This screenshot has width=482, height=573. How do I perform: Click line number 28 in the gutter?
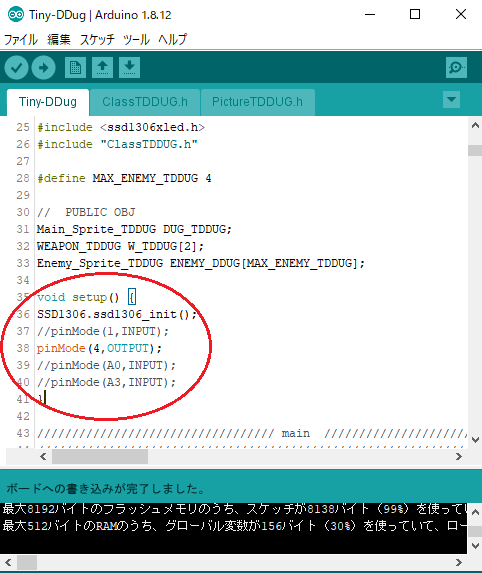[x=23, y=178]
